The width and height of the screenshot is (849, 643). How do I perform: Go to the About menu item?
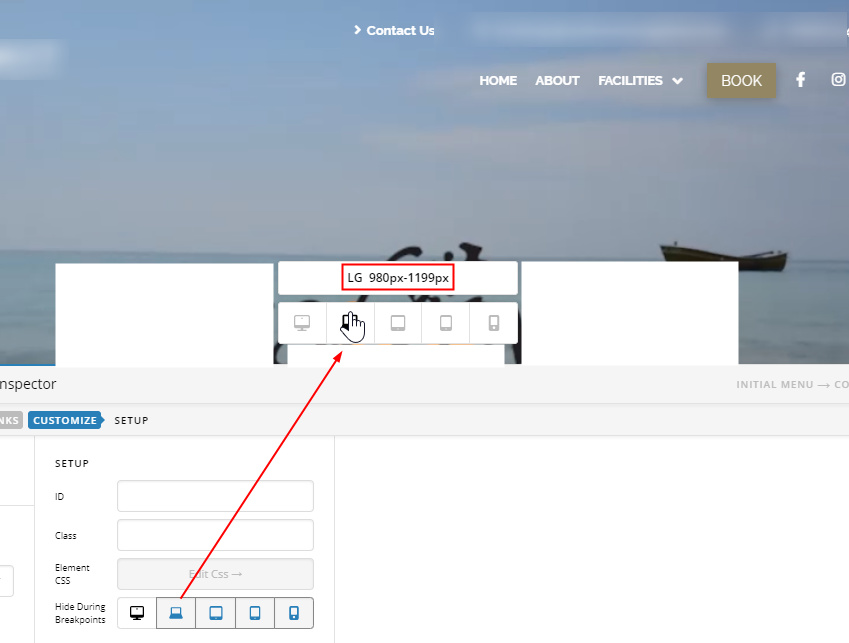[557, 81]
